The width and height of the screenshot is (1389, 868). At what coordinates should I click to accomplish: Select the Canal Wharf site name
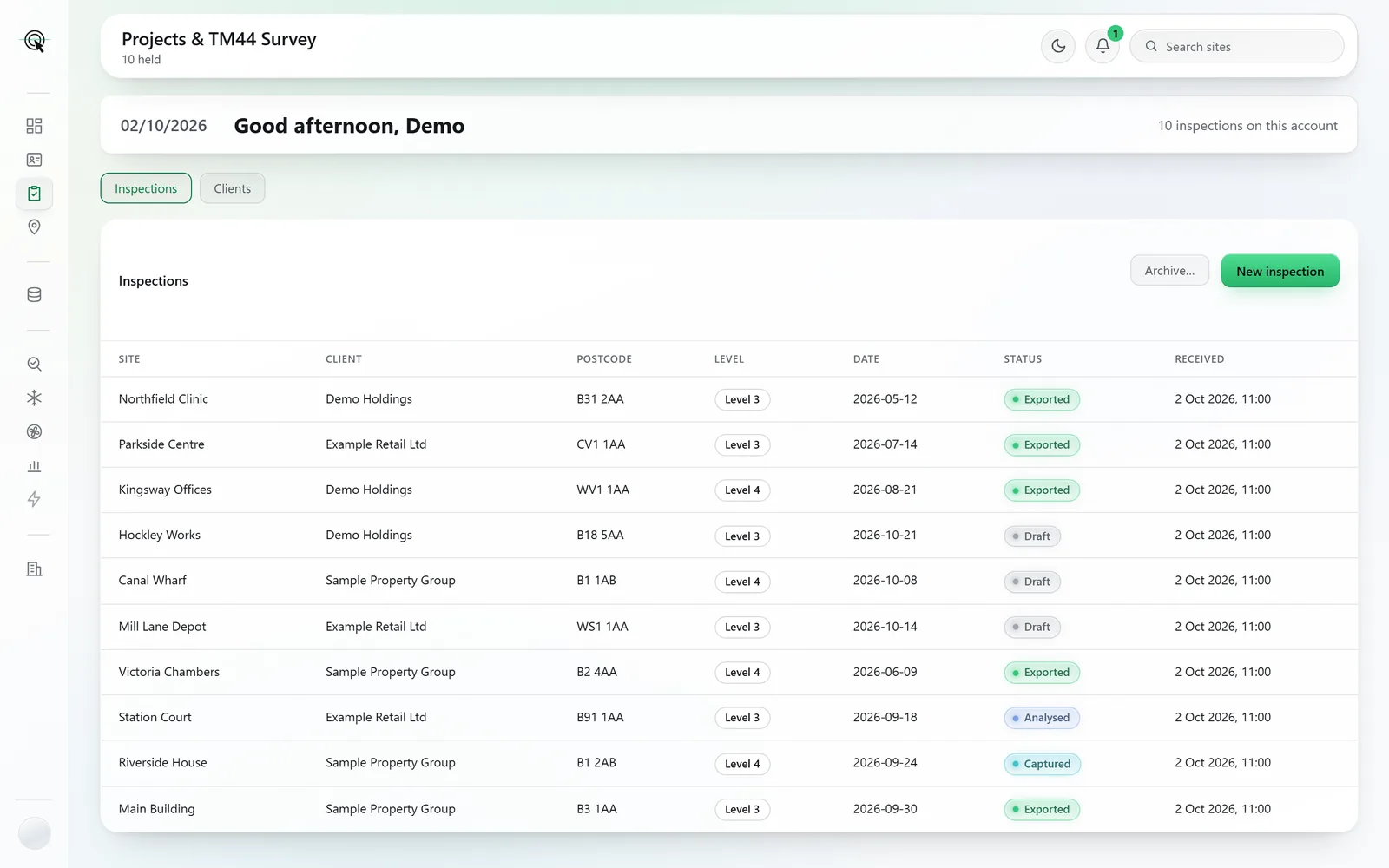153,581
